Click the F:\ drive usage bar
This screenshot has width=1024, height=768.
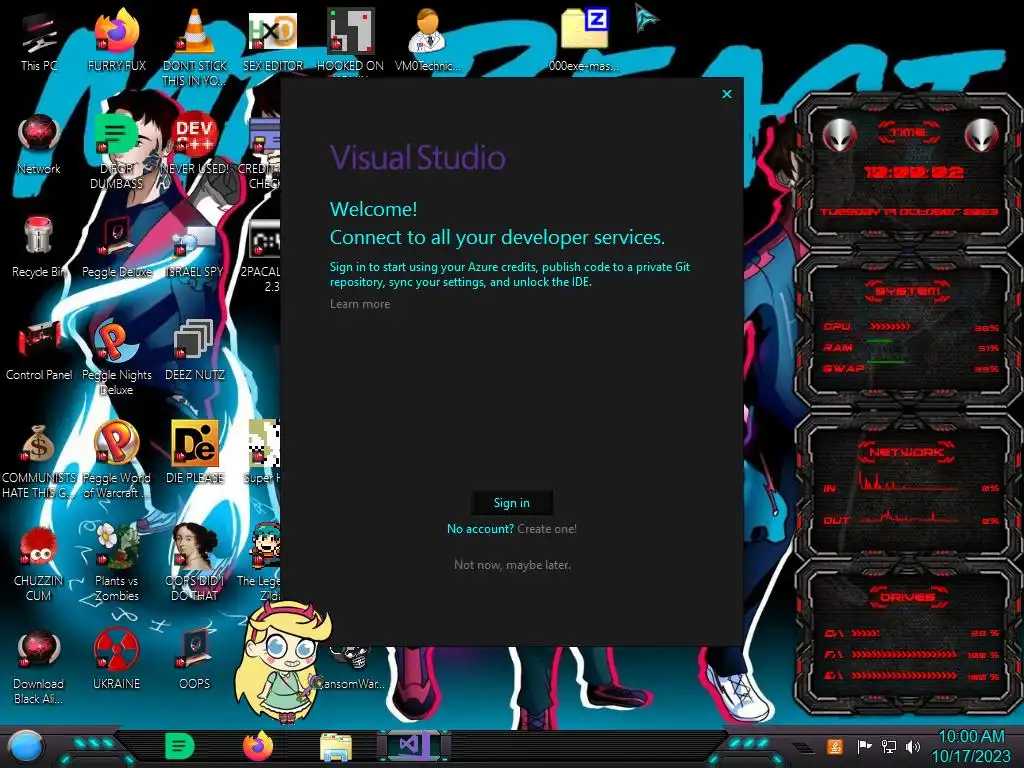[904, 654]
